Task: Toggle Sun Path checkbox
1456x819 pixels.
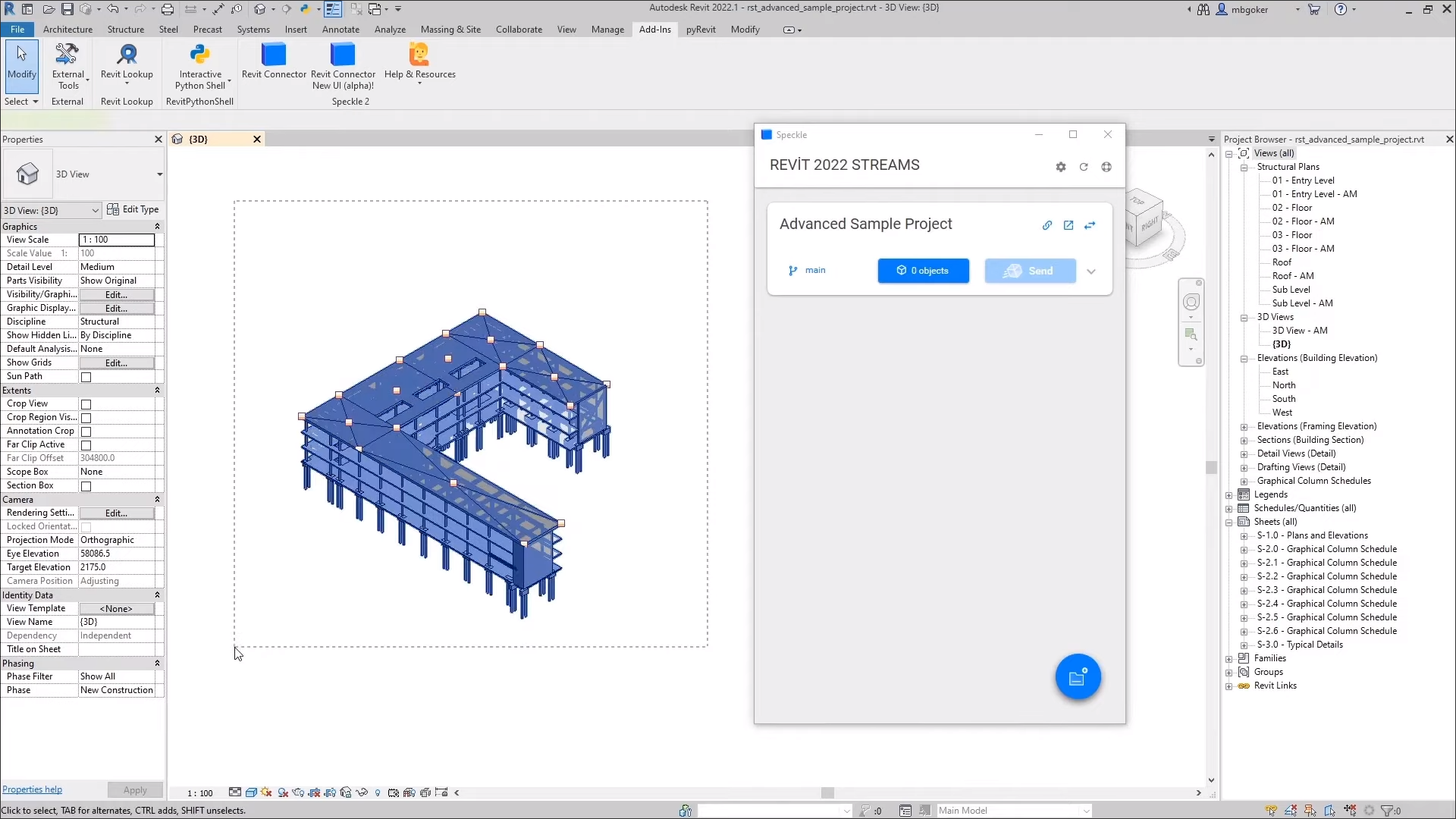Action: (x=86, y=377)
